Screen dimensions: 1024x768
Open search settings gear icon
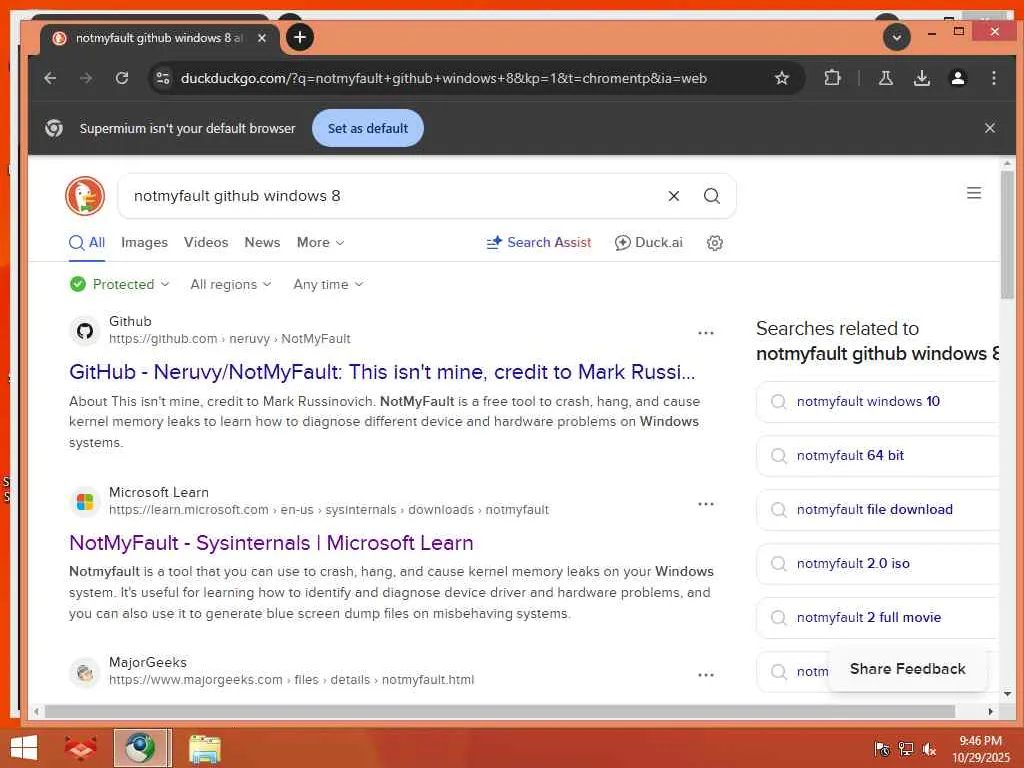[x=714, y=243]
